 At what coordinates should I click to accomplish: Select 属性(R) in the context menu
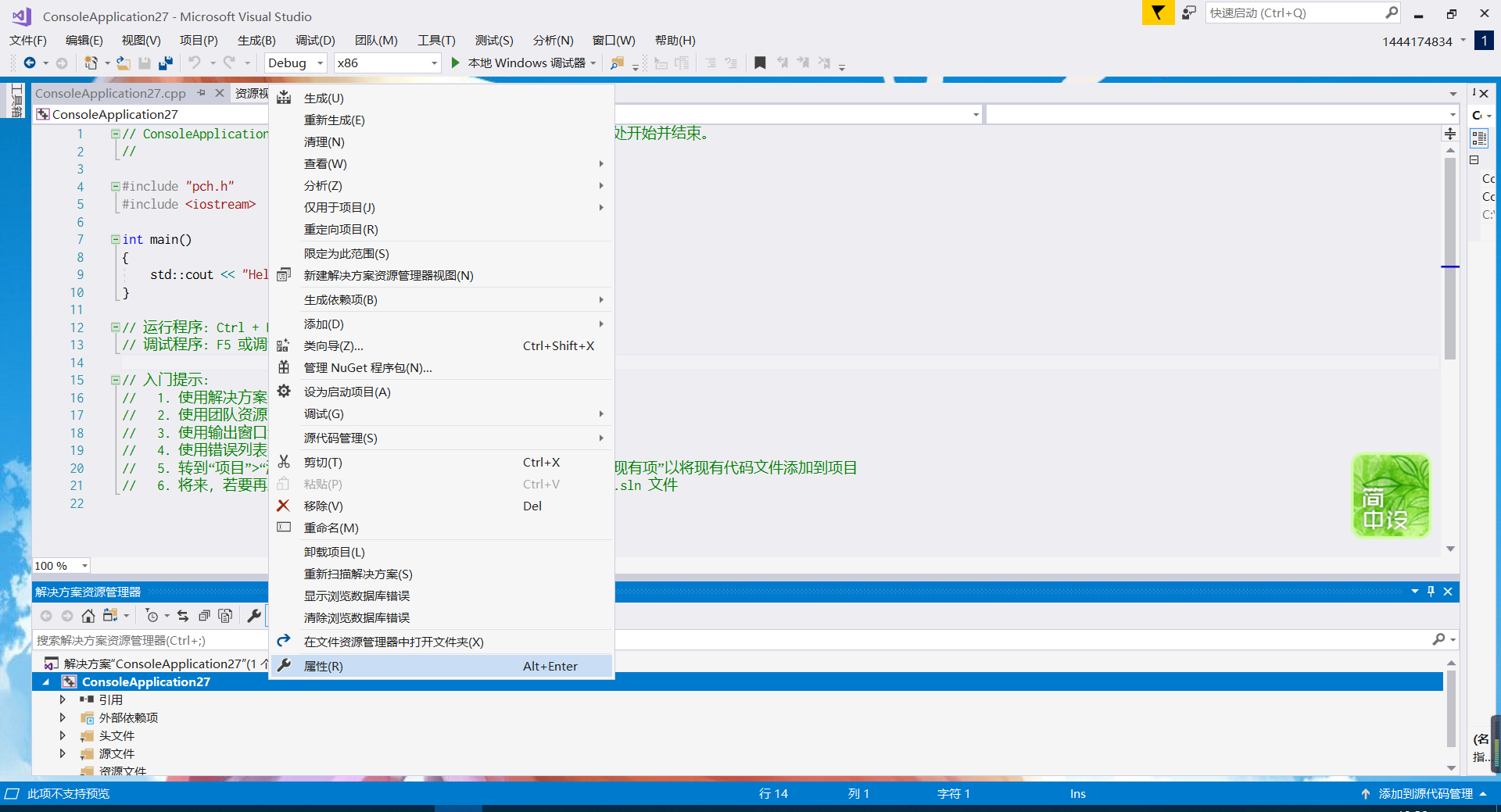442,666
